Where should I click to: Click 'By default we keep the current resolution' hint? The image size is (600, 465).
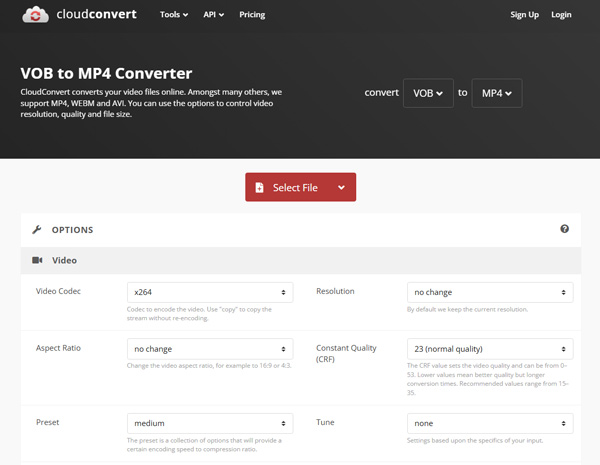click(467, 309)
